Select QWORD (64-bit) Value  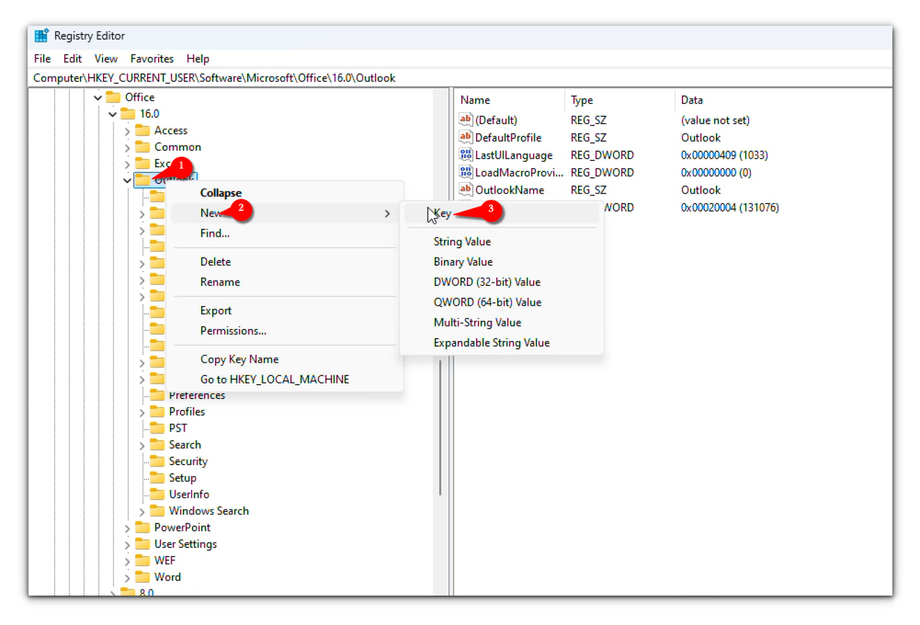pos(502,302)
